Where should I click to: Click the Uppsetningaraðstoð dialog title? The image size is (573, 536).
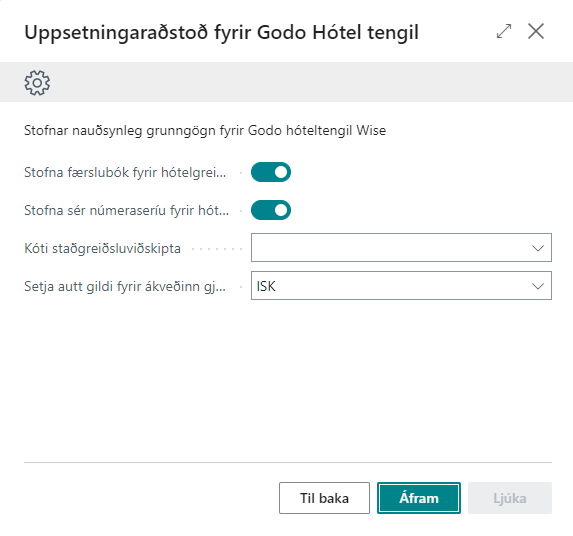point(221,33)
